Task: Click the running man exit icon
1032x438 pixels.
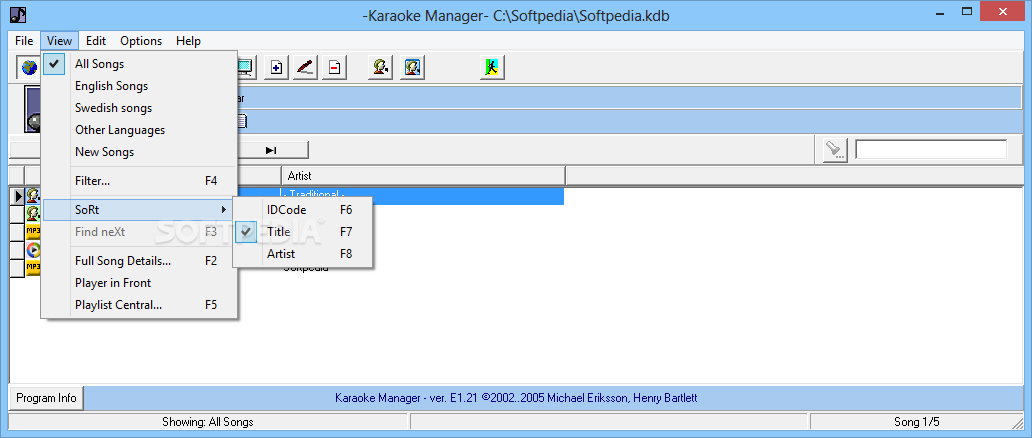Action: 492,67
